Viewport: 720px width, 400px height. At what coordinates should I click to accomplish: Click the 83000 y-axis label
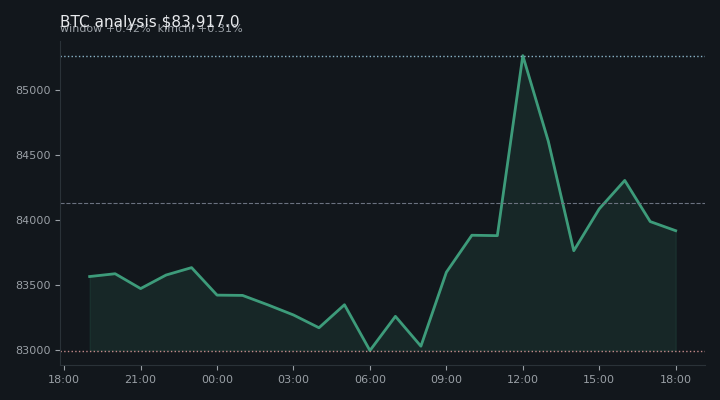click(x=33, y=350)
